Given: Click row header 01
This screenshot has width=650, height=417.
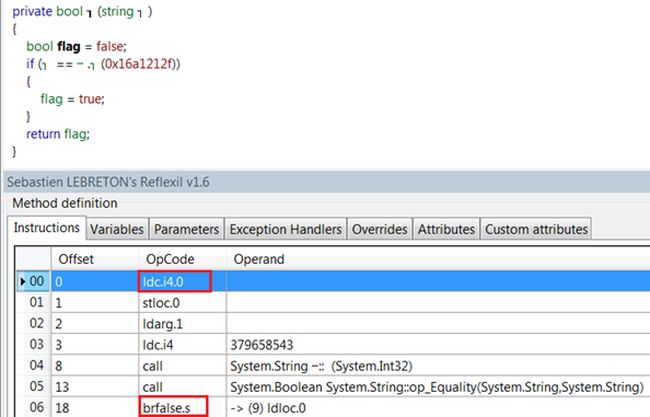Looking at the screenshot, I should [33, 303].
